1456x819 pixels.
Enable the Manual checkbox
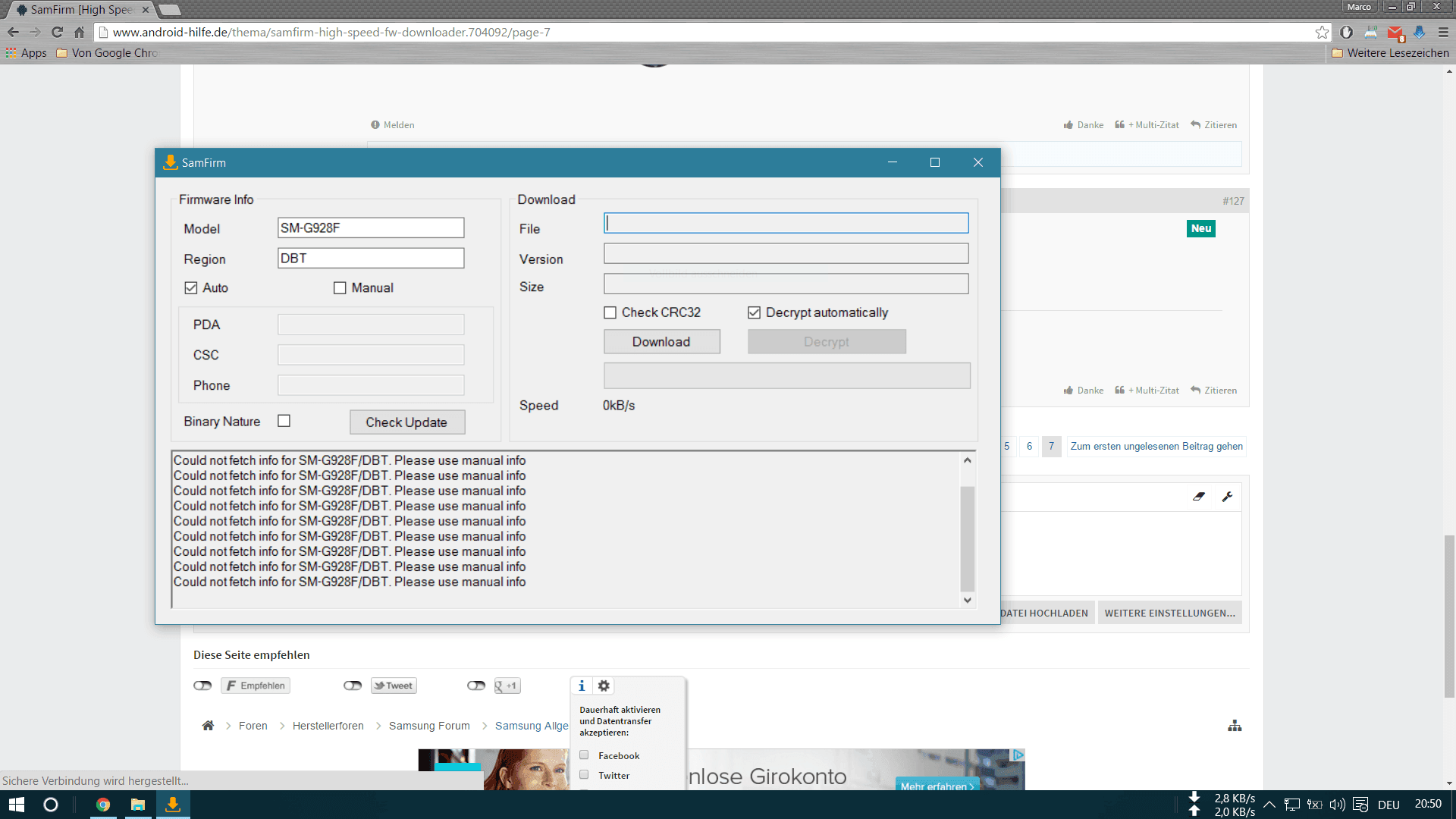[x=340, y=288]
